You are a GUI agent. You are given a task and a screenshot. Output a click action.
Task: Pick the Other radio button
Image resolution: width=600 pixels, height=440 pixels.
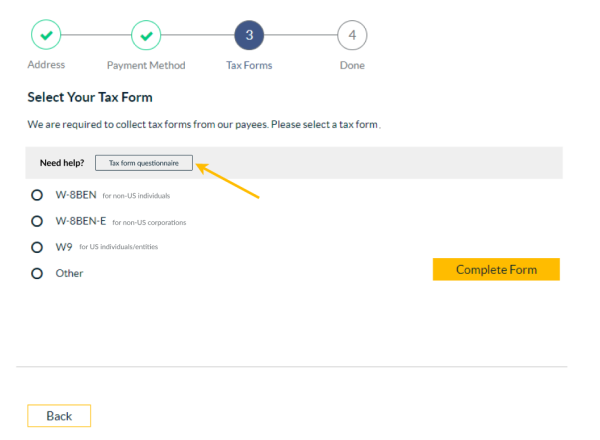click(37, 274)
